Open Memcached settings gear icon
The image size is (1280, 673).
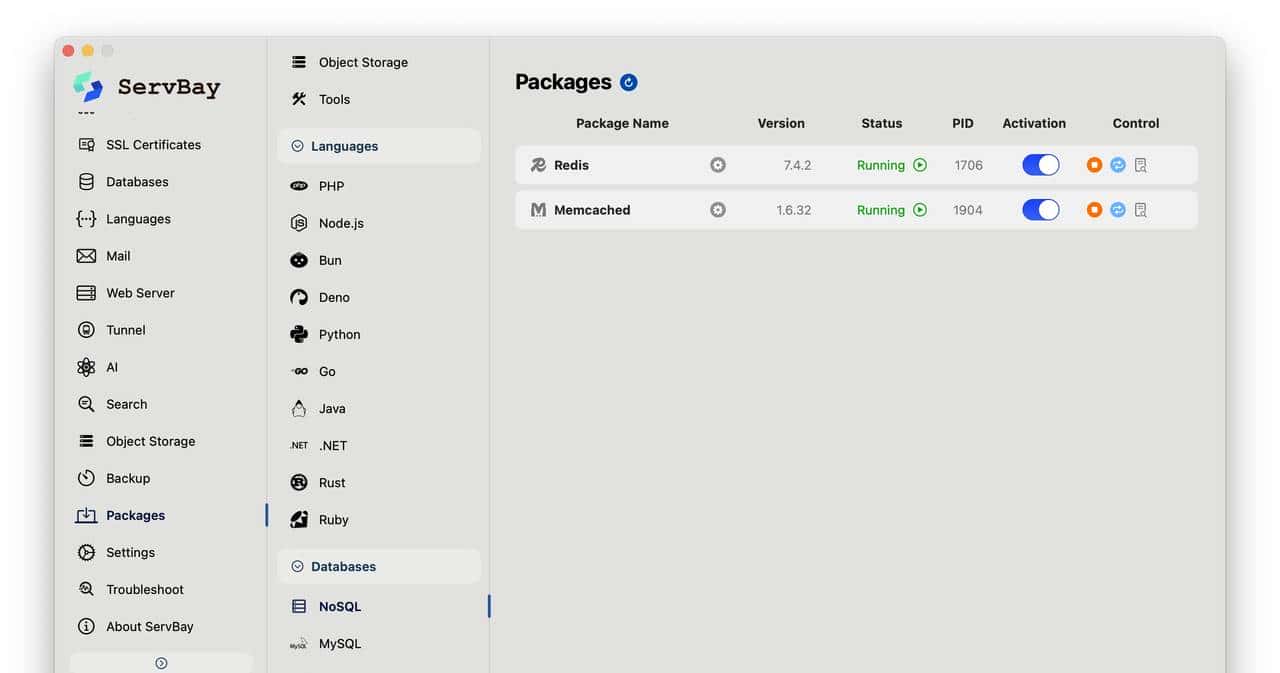718,210
